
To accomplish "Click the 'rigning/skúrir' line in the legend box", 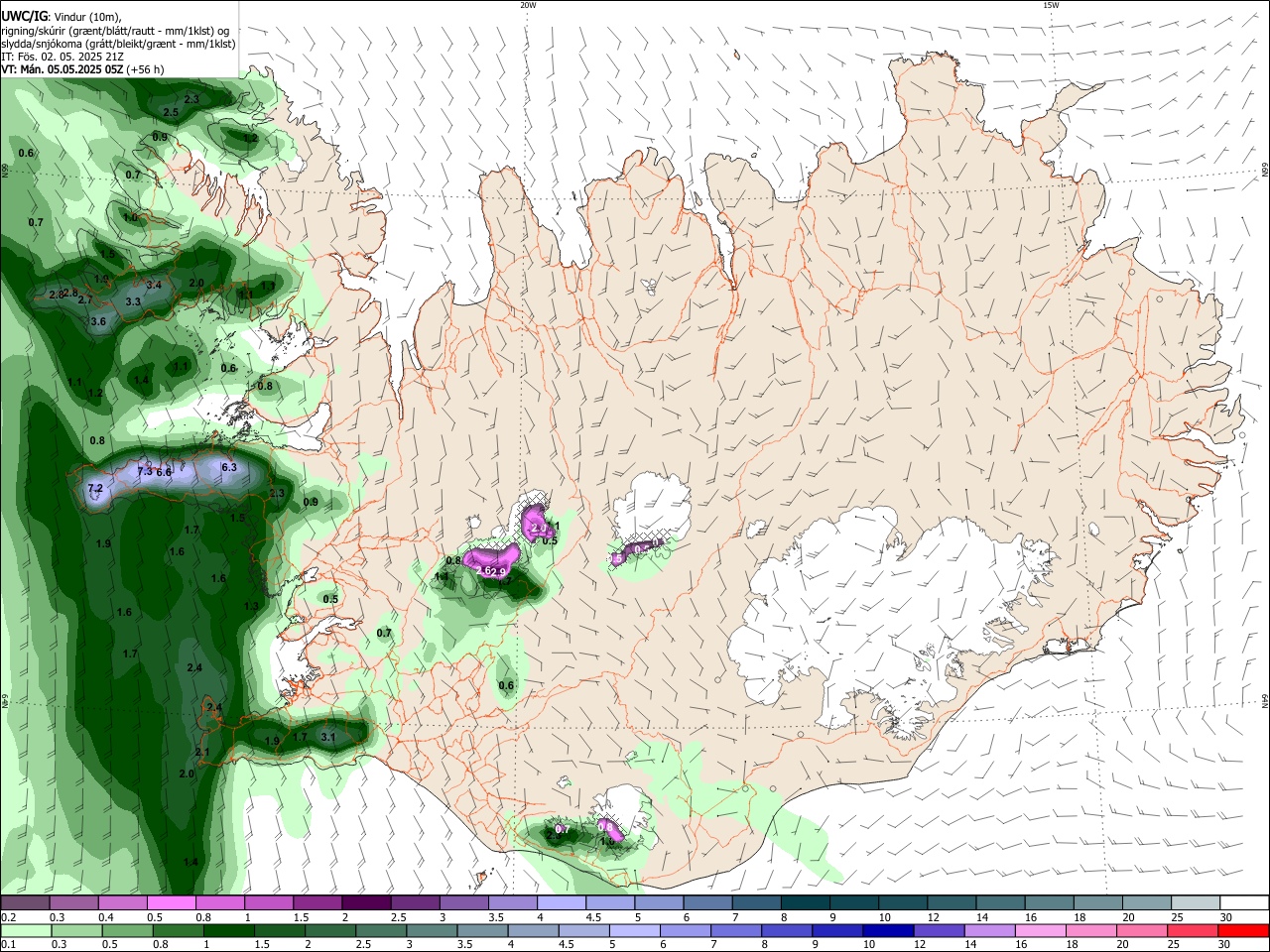I will [x=114, y=31].
